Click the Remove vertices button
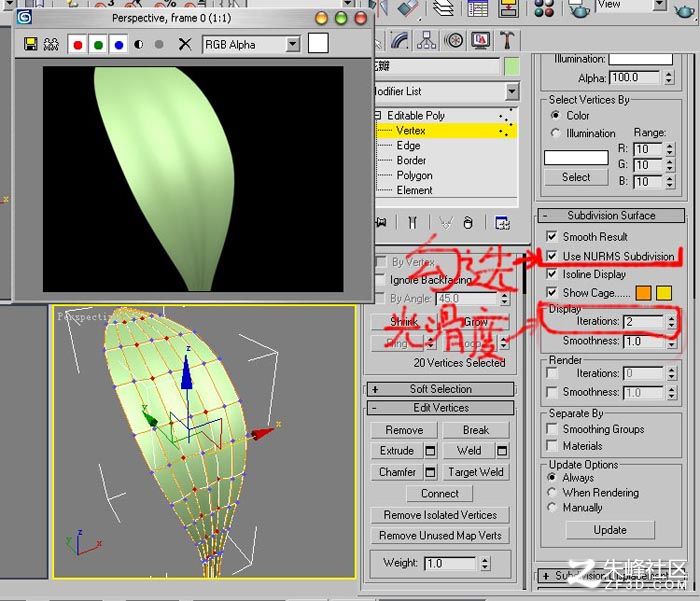Viewport: 700px width, 601px height. (x=404, y=430)
